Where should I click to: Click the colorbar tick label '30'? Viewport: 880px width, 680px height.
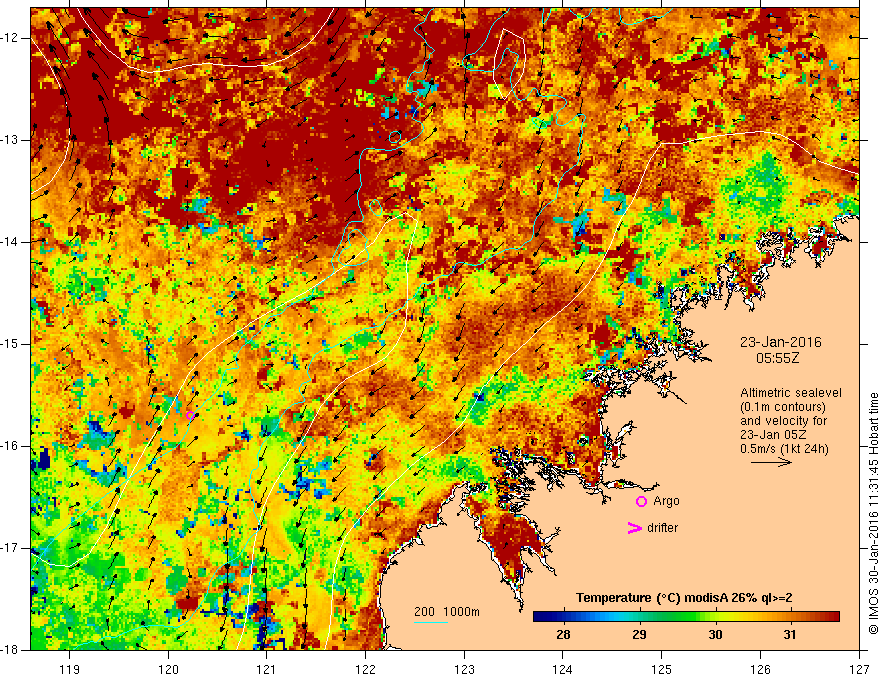pyautogui.click(x=715, y=635)
